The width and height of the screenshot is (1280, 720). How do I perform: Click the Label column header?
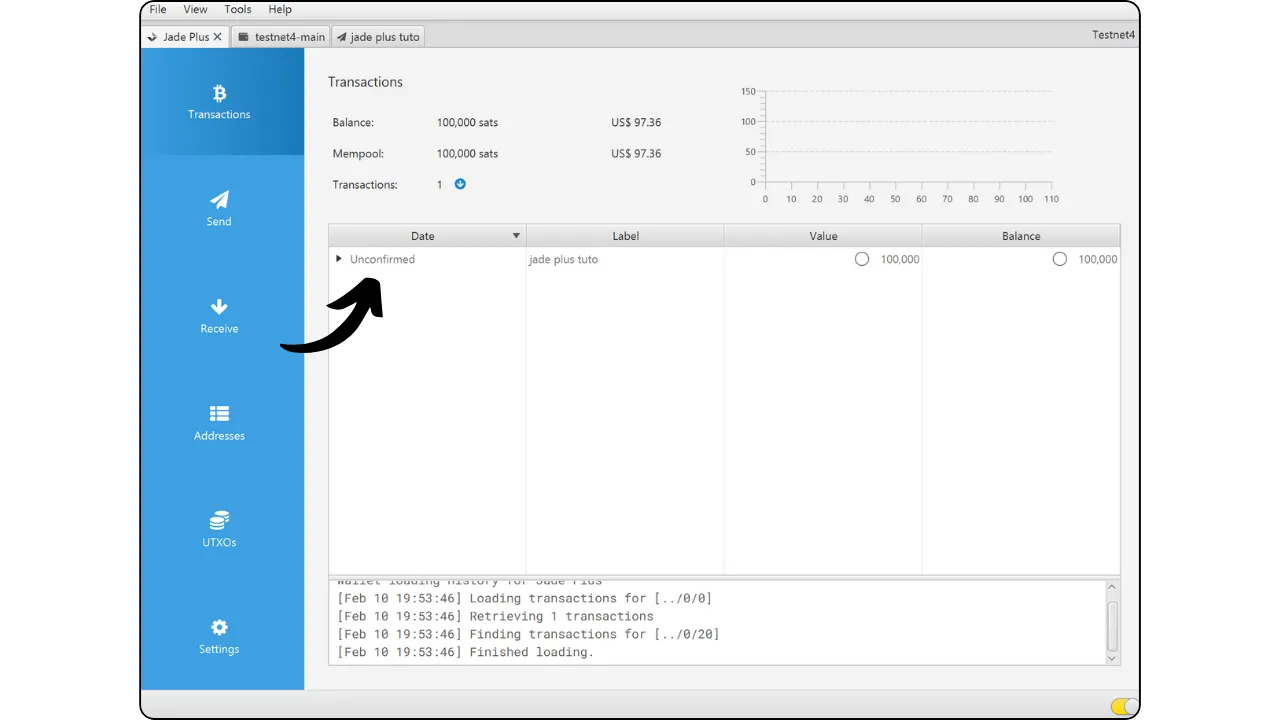(x=625, y=236)
